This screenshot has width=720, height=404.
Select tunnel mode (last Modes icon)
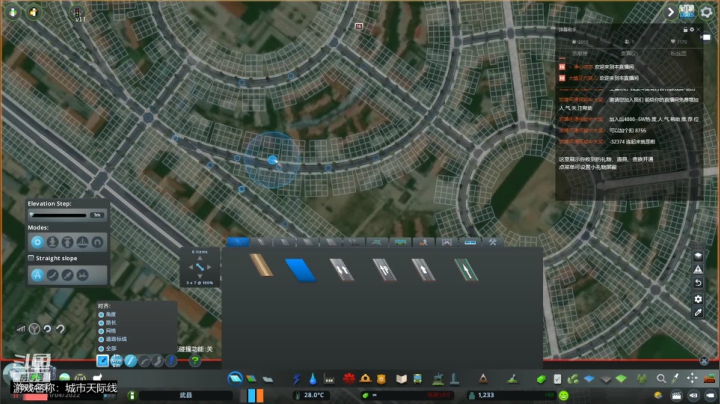[x=97, y=241]
